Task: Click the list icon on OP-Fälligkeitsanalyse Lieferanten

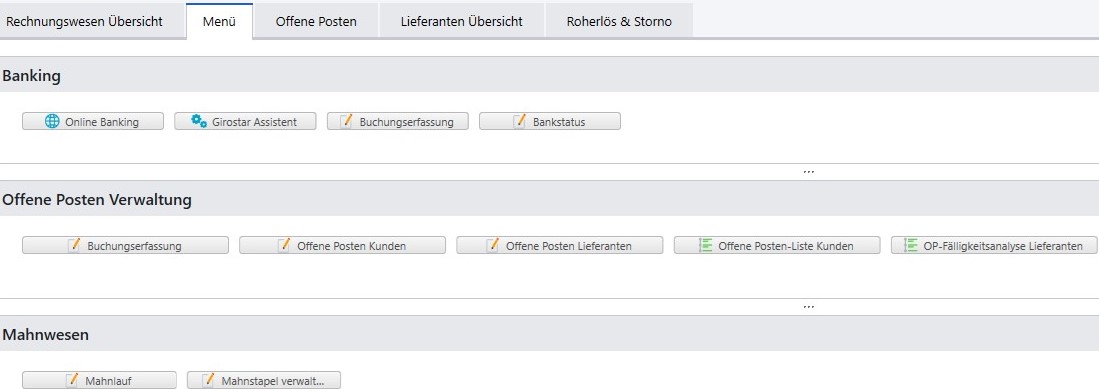Action: click(x=911, y=245)
